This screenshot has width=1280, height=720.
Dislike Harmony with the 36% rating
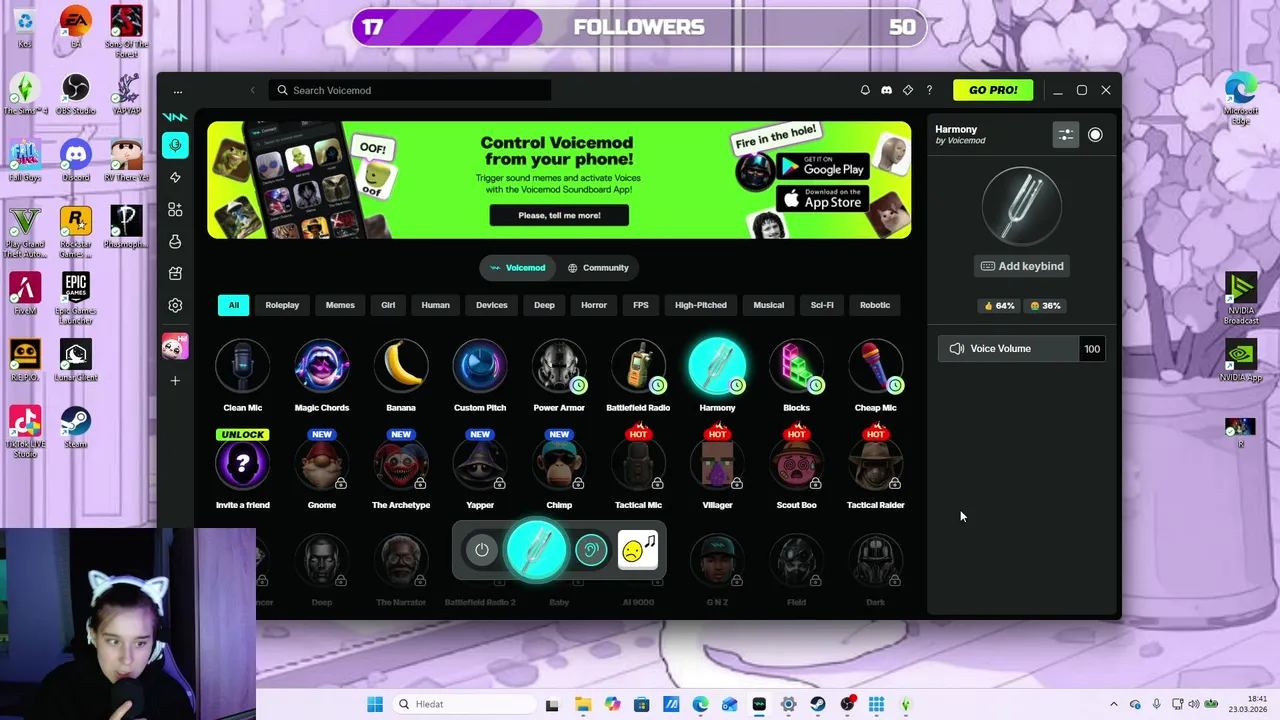[x=1045, y=306]
